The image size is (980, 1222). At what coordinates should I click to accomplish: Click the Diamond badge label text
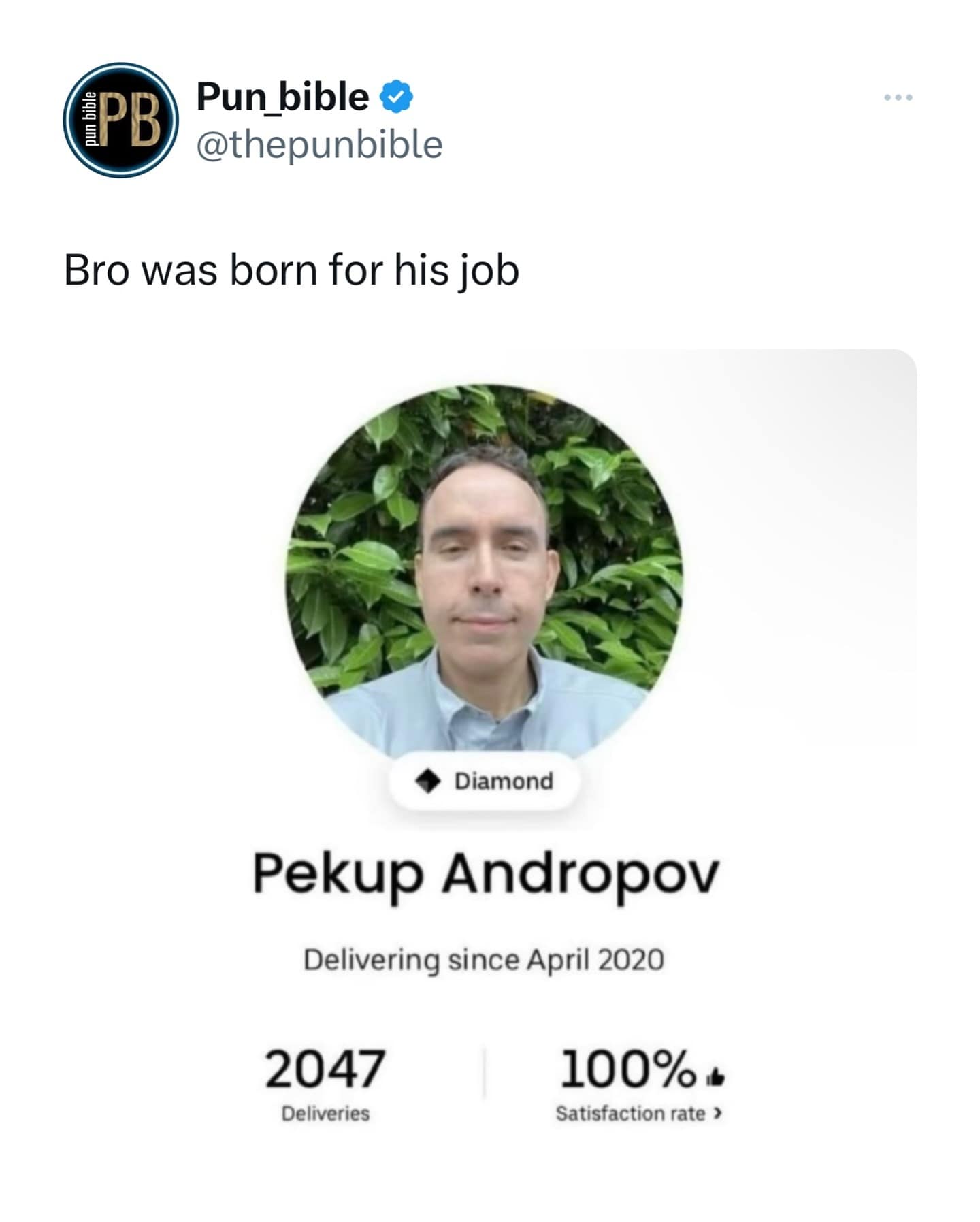coord(504,781)
